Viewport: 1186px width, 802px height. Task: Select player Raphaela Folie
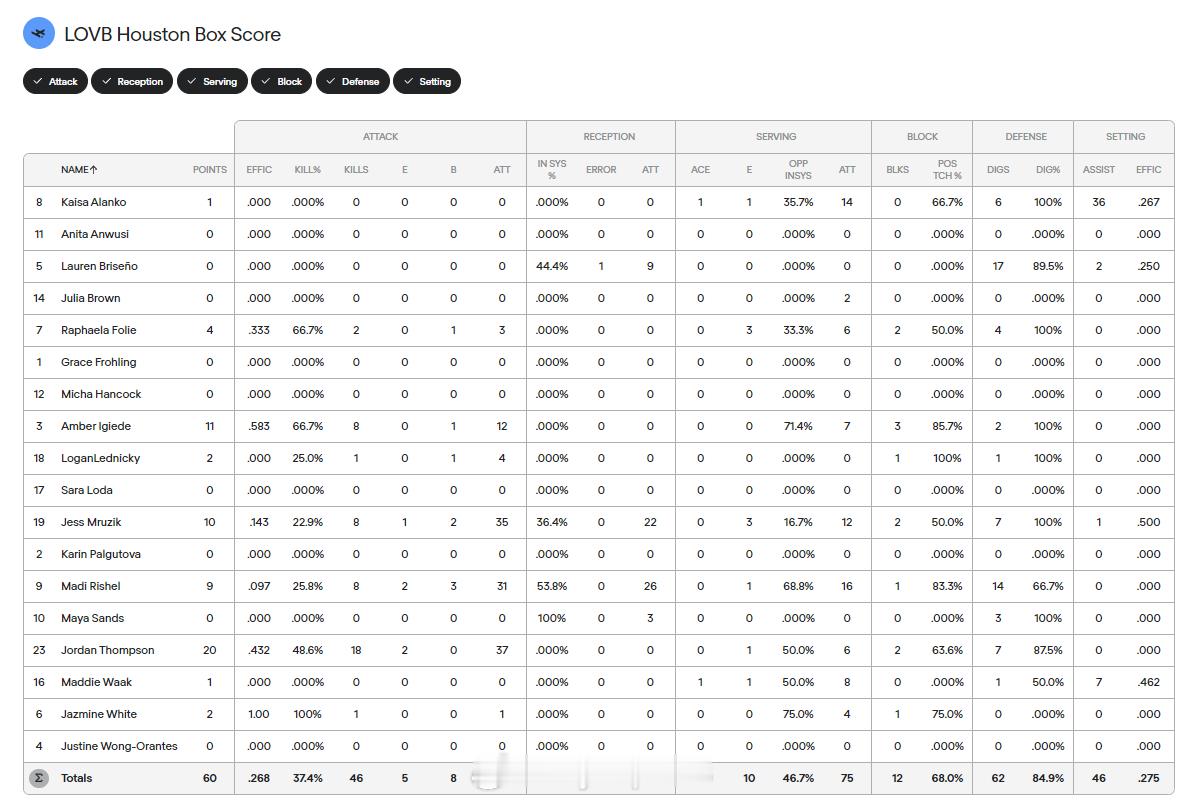pyautogui.click(x=98, y=330)
